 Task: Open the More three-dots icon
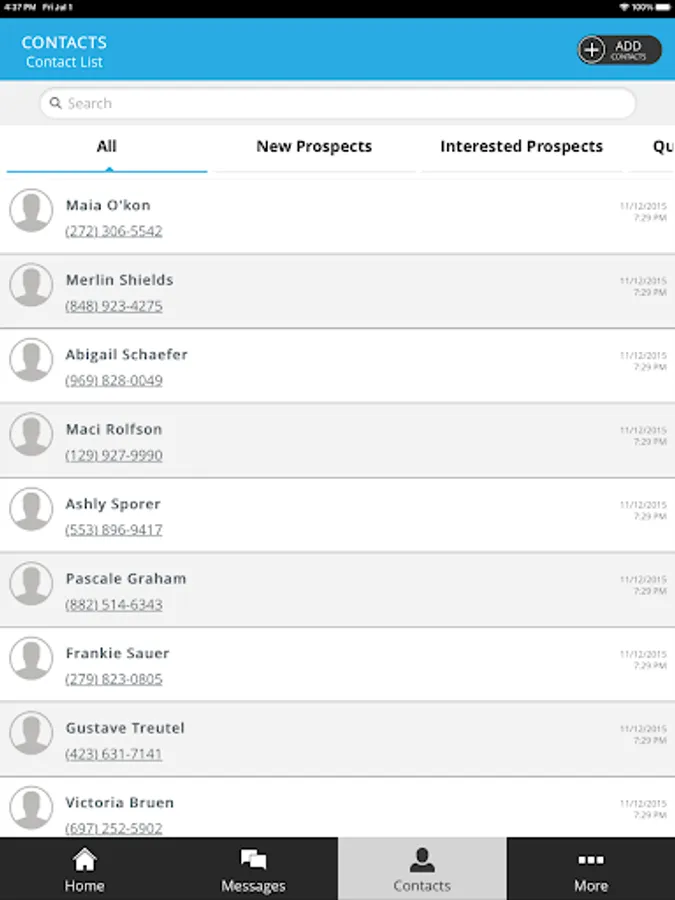coord(591,860)
